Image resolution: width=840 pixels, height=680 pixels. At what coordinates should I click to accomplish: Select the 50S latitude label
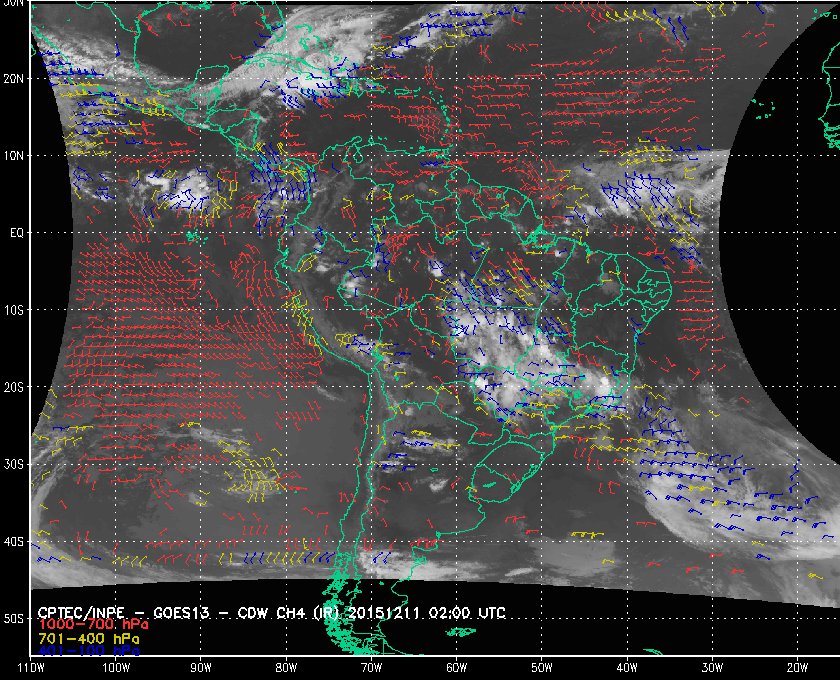pos(13,618)
